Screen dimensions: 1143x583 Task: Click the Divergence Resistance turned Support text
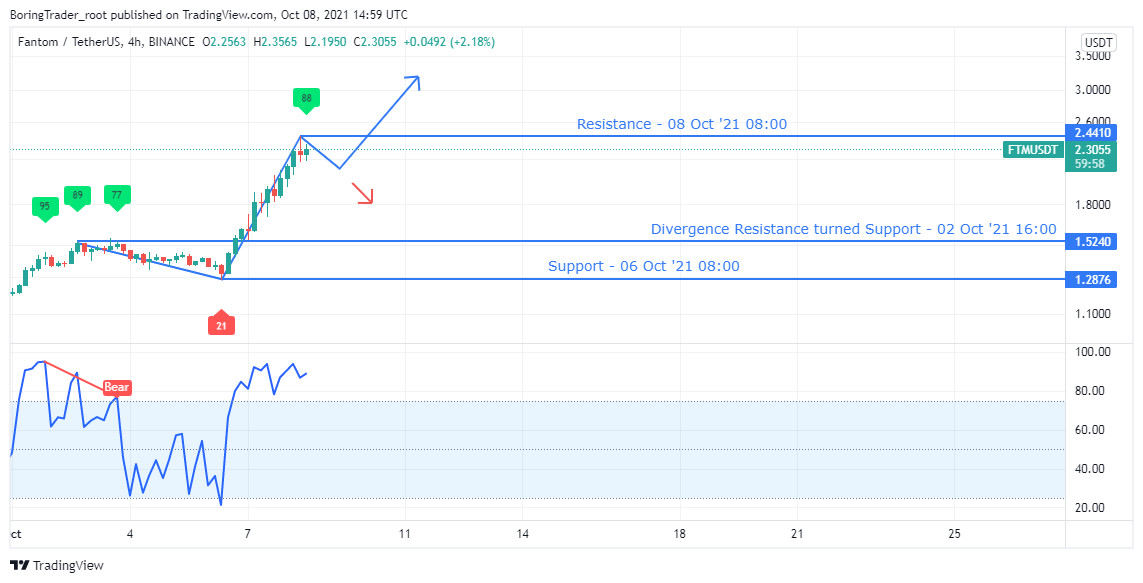click(x=854, y=229)
